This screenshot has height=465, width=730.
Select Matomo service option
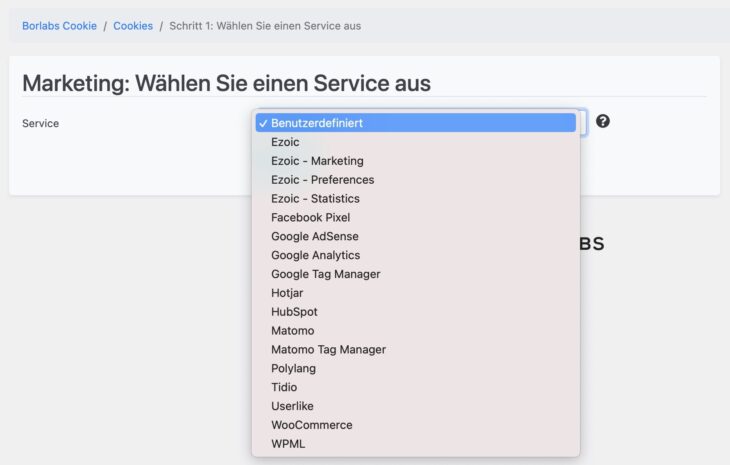tap(415, 331)
